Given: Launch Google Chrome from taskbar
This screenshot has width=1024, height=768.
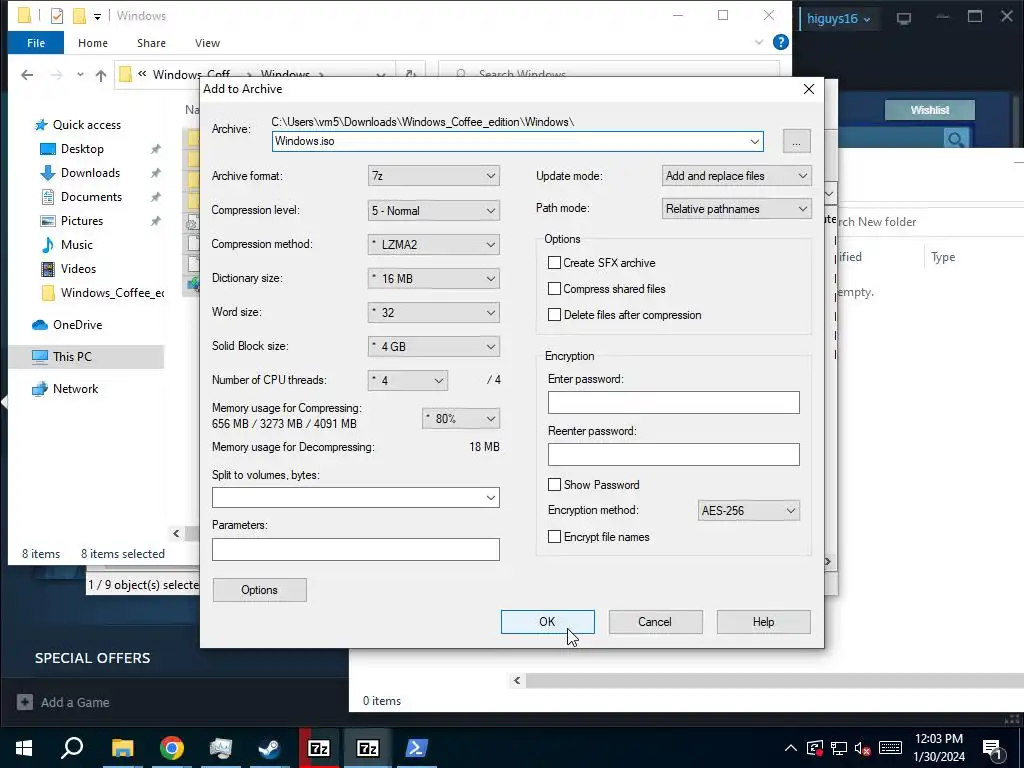Looking at the screenshot, I should [171, 748].
